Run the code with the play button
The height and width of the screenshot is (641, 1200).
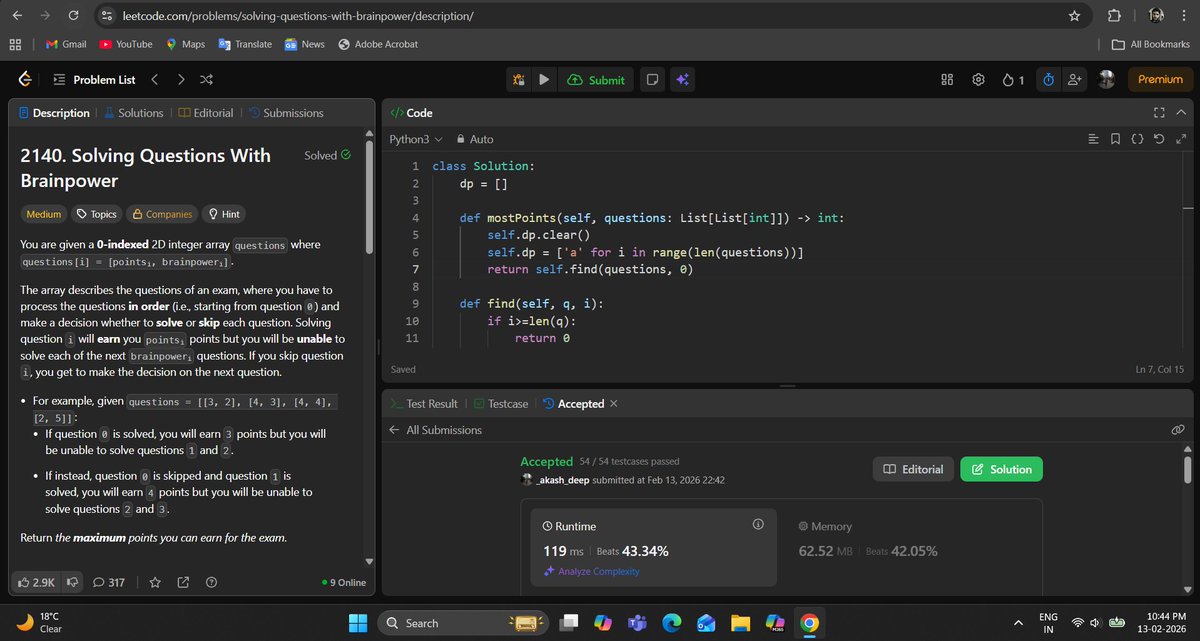[545, 80]
